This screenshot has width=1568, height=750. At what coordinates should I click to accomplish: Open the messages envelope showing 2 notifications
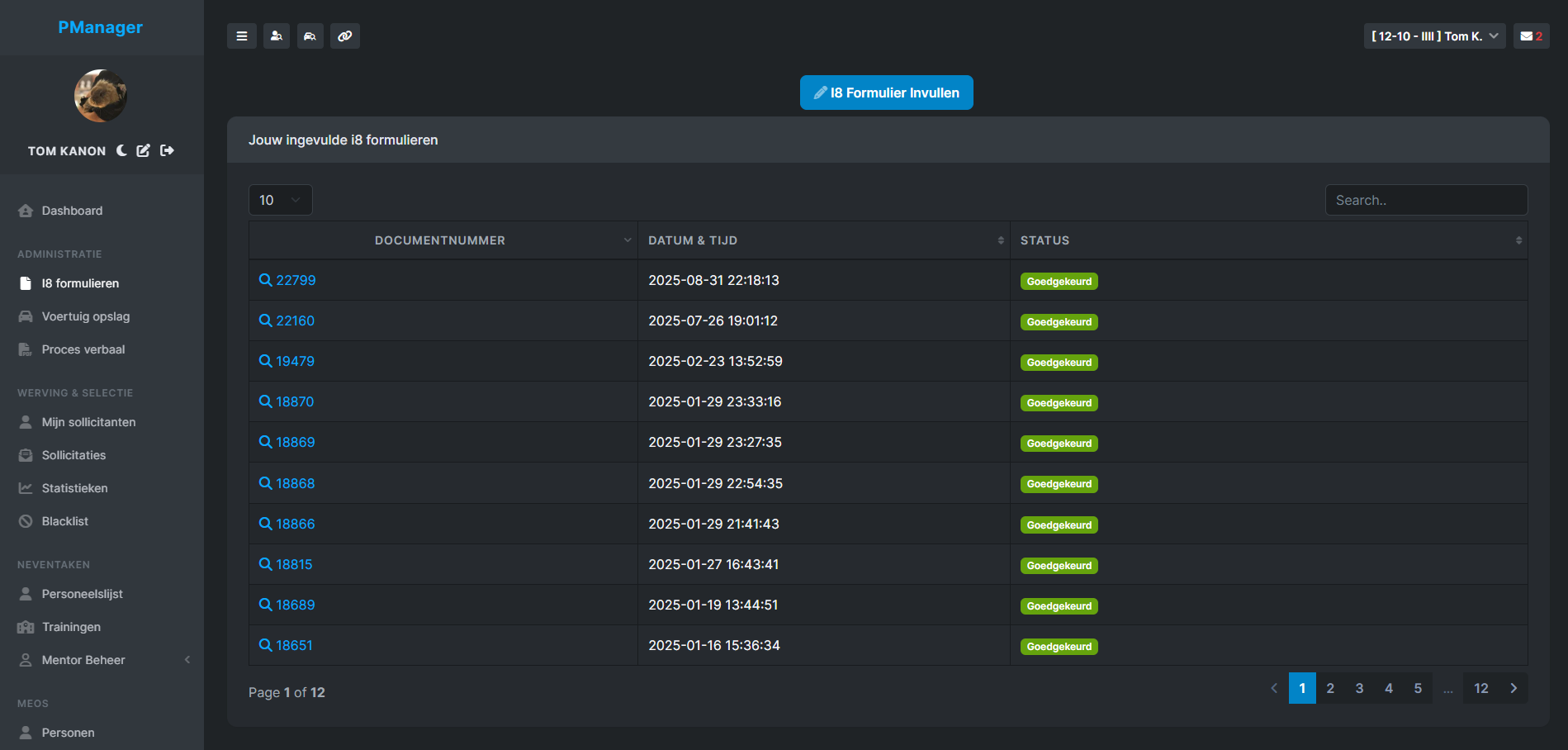pyautogui.click(x=1530, y=36)
